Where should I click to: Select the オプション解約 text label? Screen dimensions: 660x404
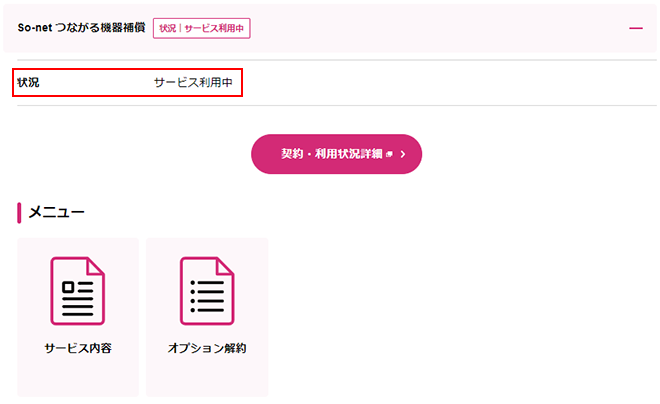coord(207,349)
